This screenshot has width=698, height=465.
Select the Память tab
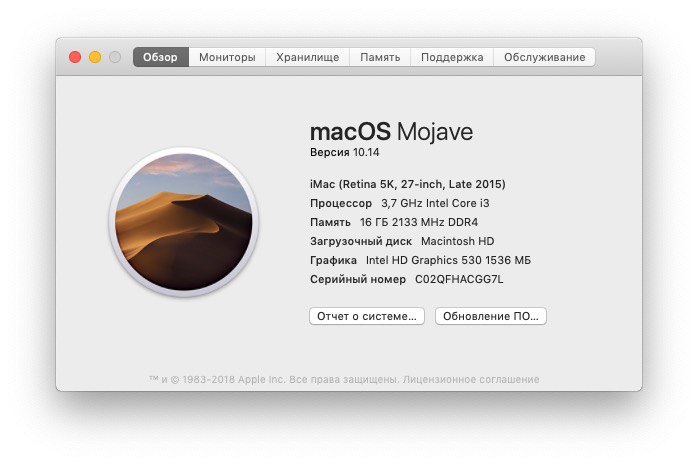(x=380, y=57)
